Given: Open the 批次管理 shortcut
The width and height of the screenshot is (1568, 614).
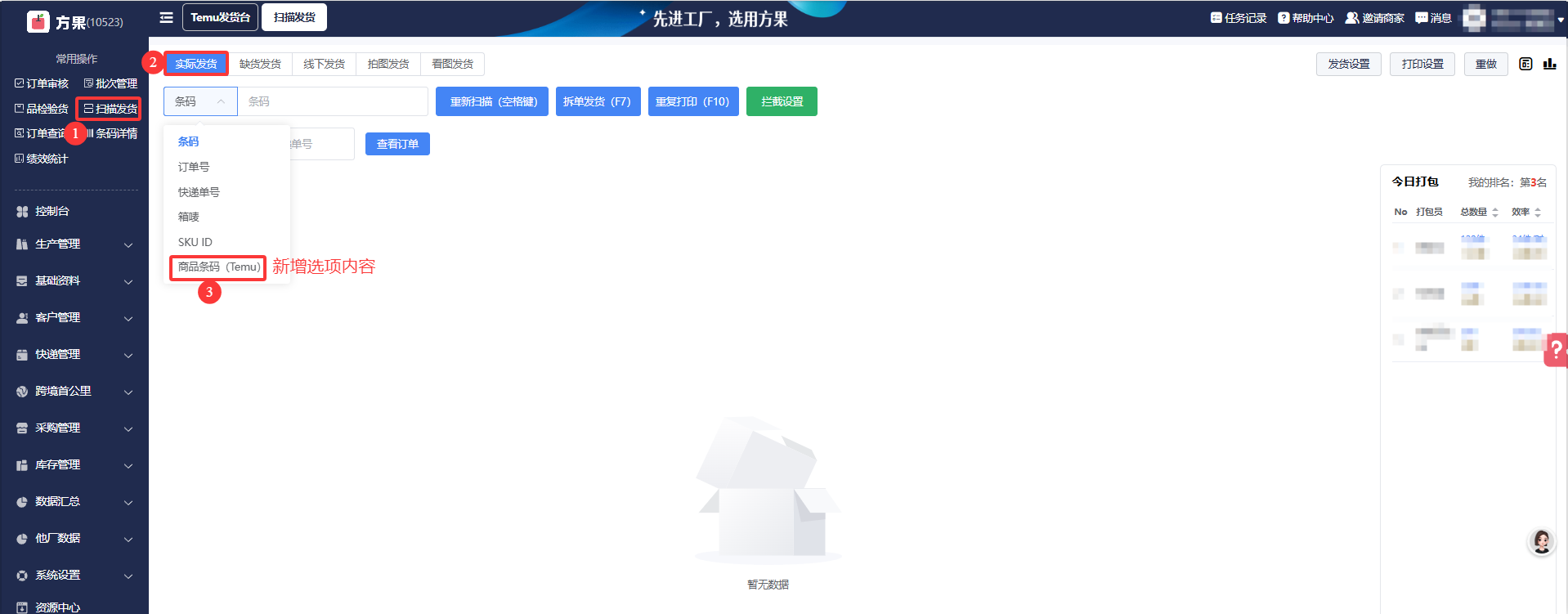Looking at the screenshot, I should pyautogui.click(x=110, y=83).
